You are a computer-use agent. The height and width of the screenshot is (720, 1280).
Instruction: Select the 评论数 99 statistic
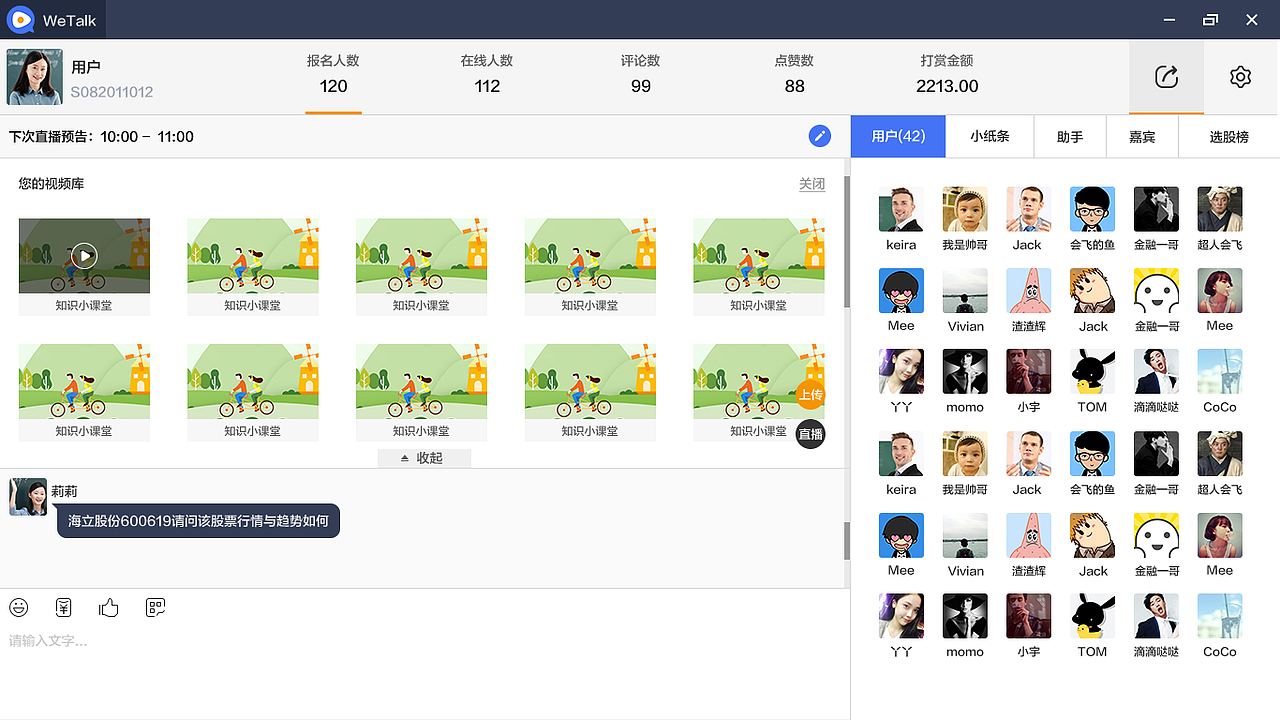click(641, 75)
